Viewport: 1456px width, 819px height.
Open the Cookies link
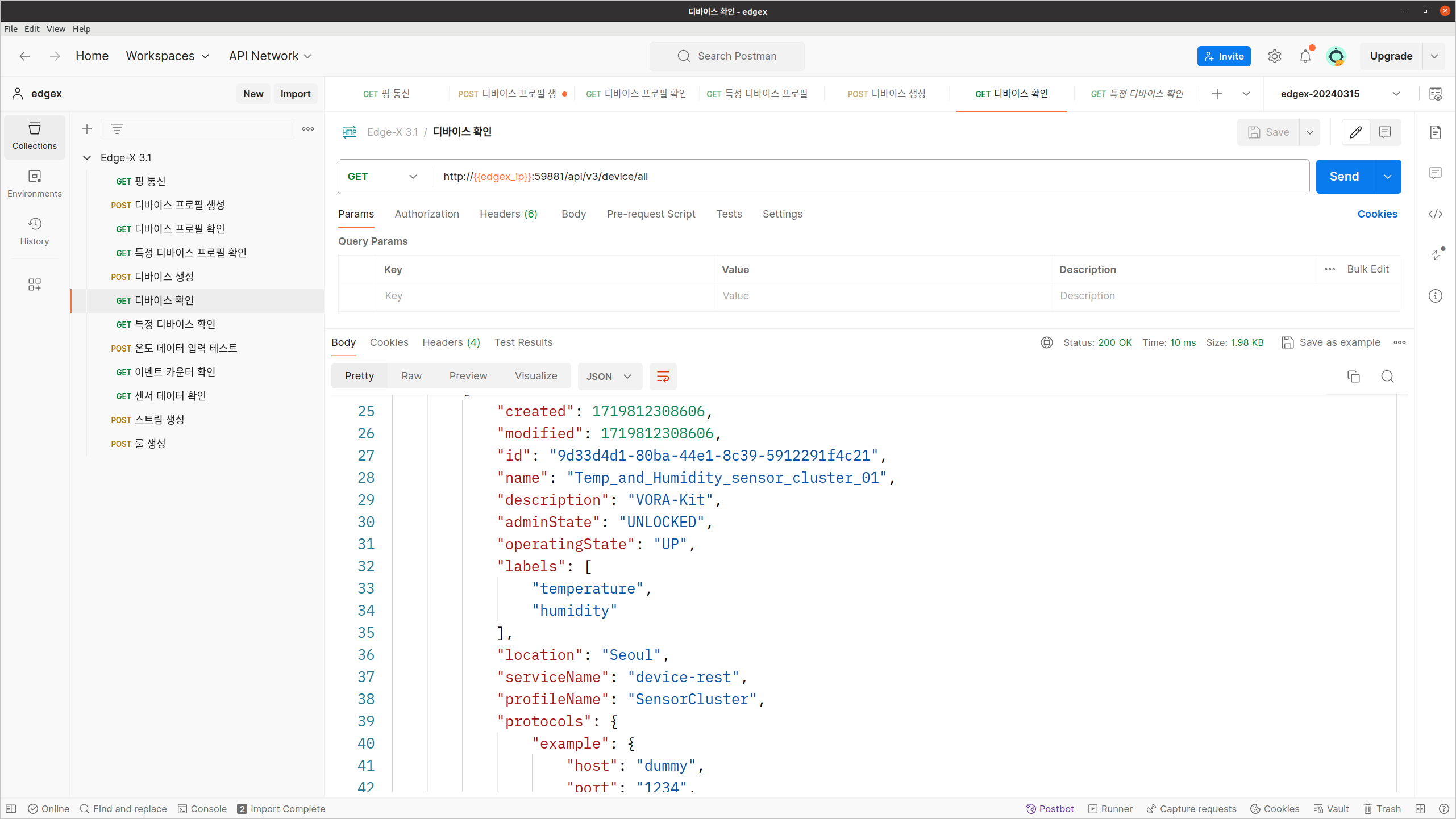1377,214
